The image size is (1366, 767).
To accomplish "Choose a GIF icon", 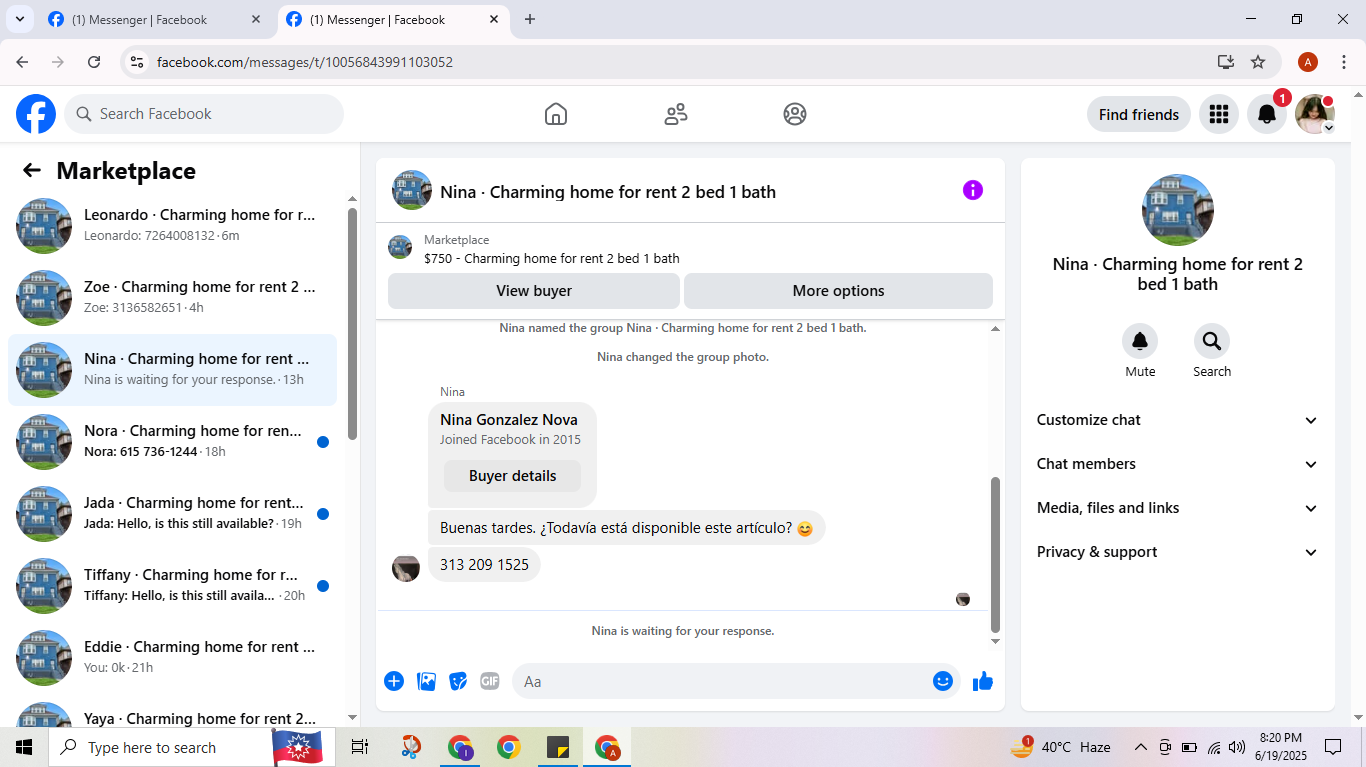I will [489, 681].
